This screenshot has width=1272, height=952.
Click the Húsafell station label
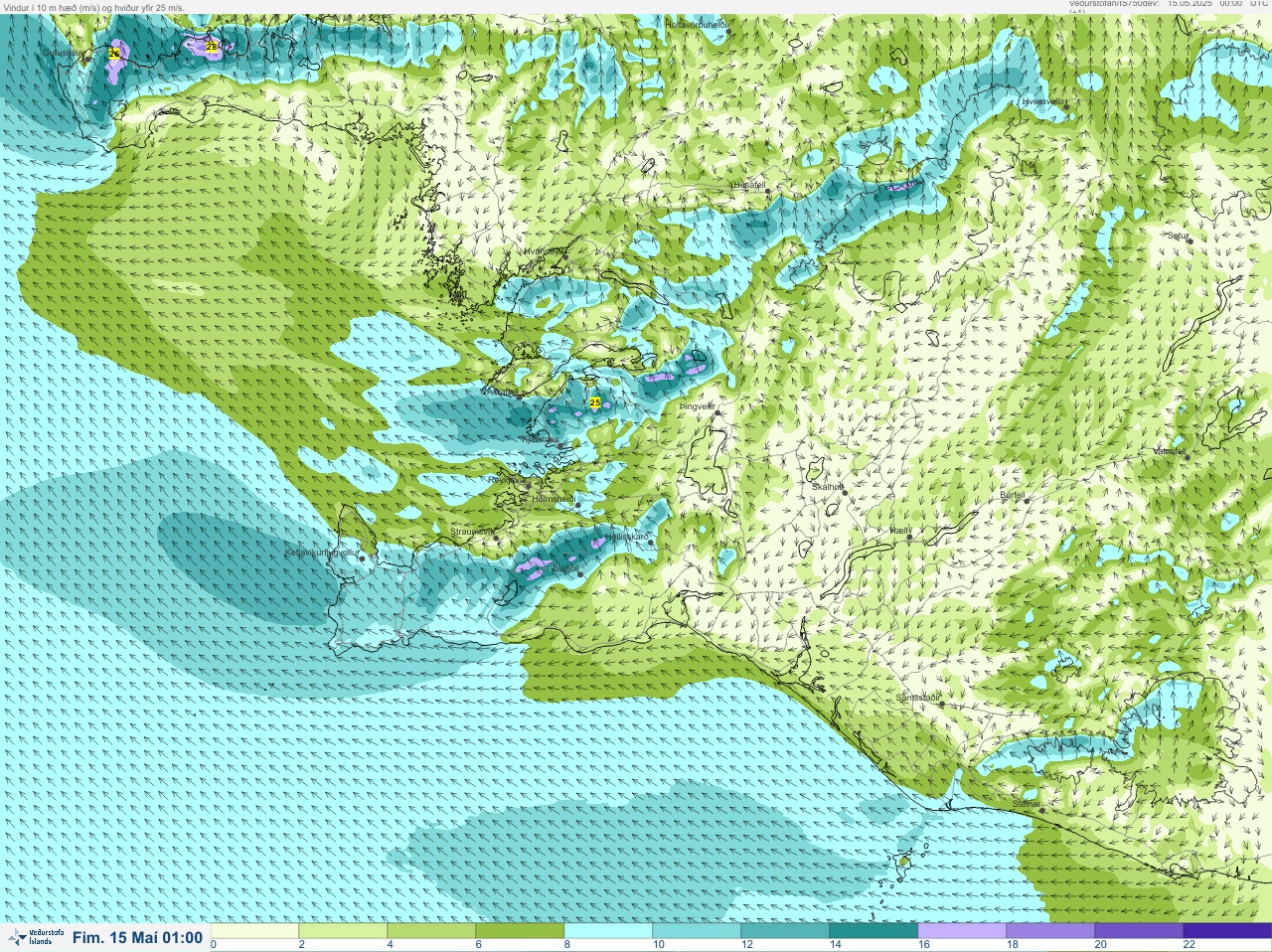pyautogui.click(x=748, y=185)
